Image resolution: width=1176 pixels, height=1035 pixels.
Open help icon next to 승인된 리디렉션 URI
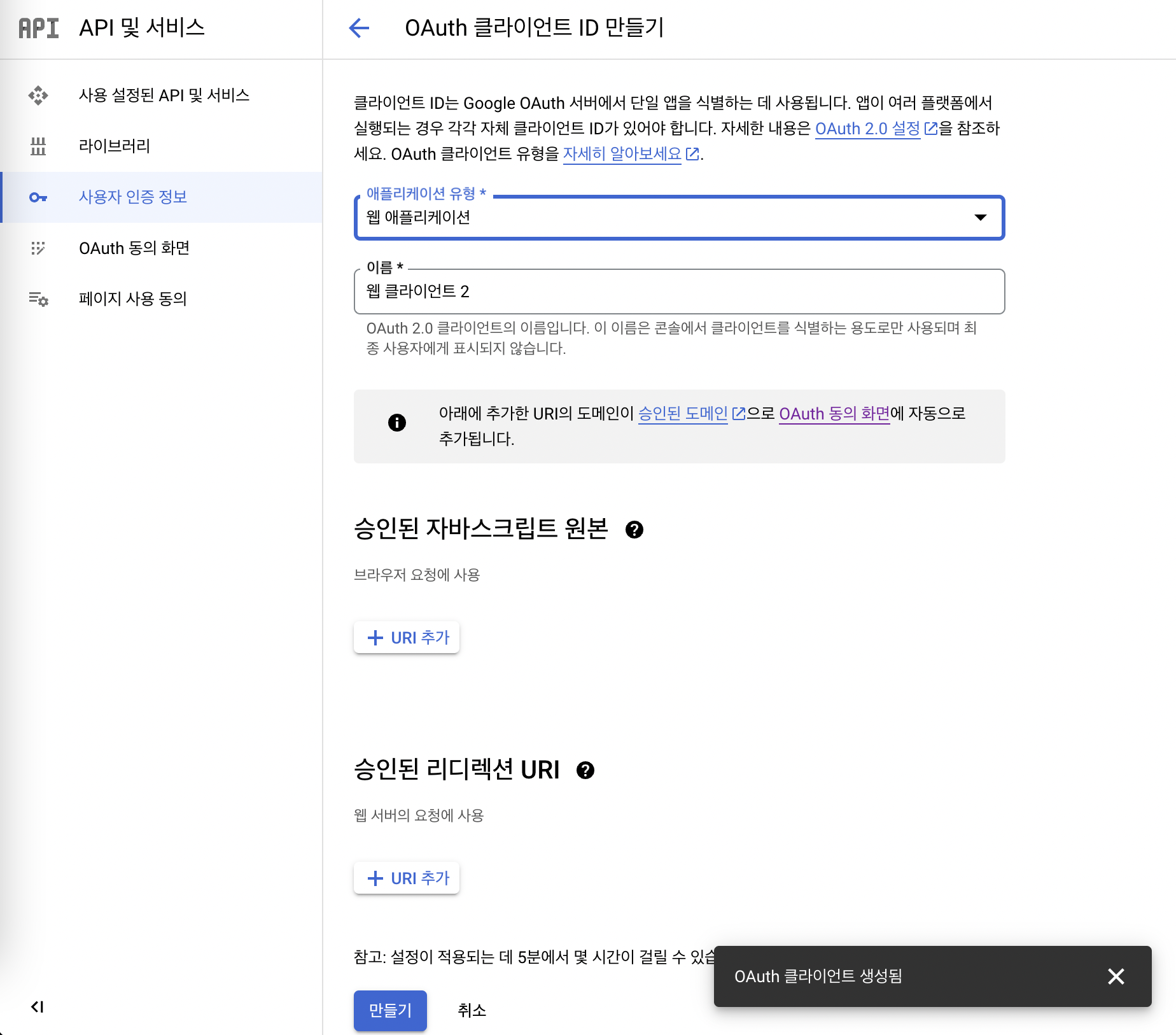point(585,770)
